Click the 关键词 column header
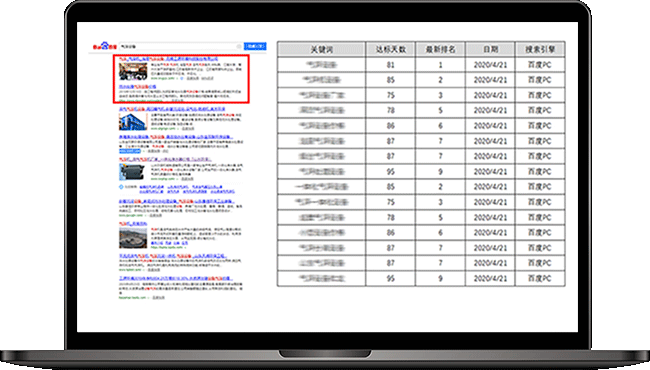This screenshot has width=650, height=370. (321, 49)
